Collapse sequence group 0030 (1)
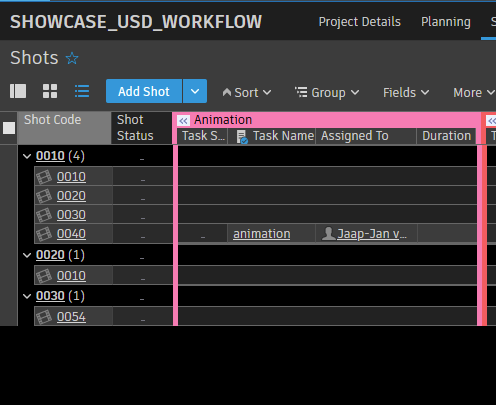 pos(27,296)
